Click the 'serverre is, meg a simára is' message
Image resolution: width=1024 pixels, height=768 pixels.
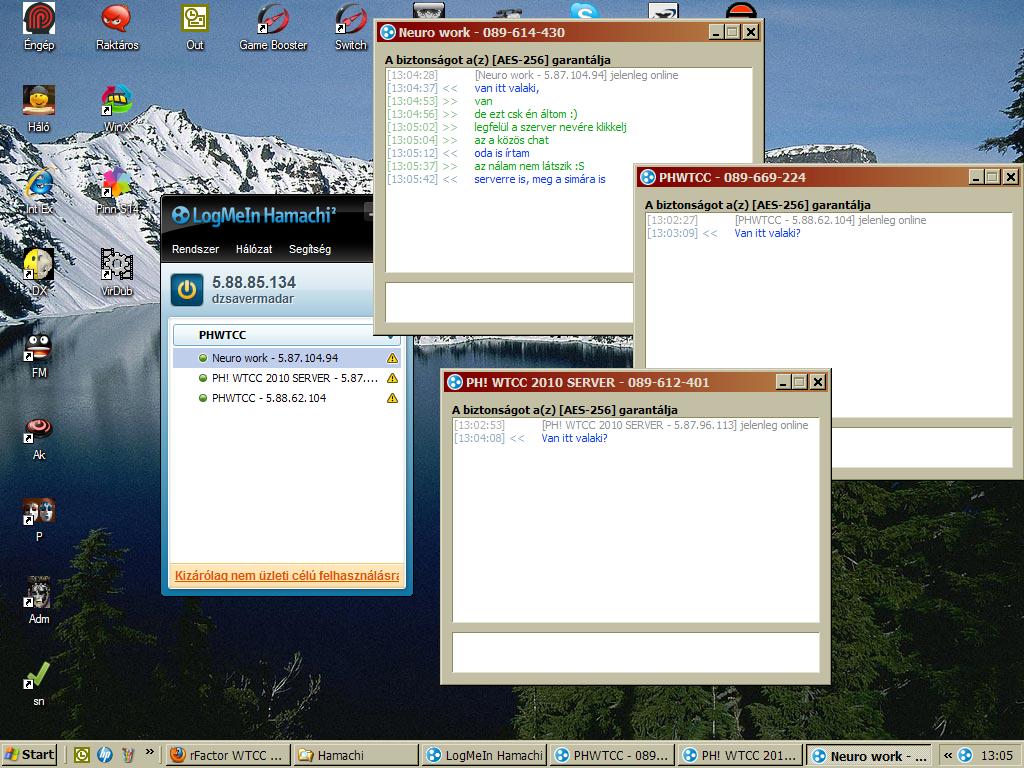[x=539, y=179]
